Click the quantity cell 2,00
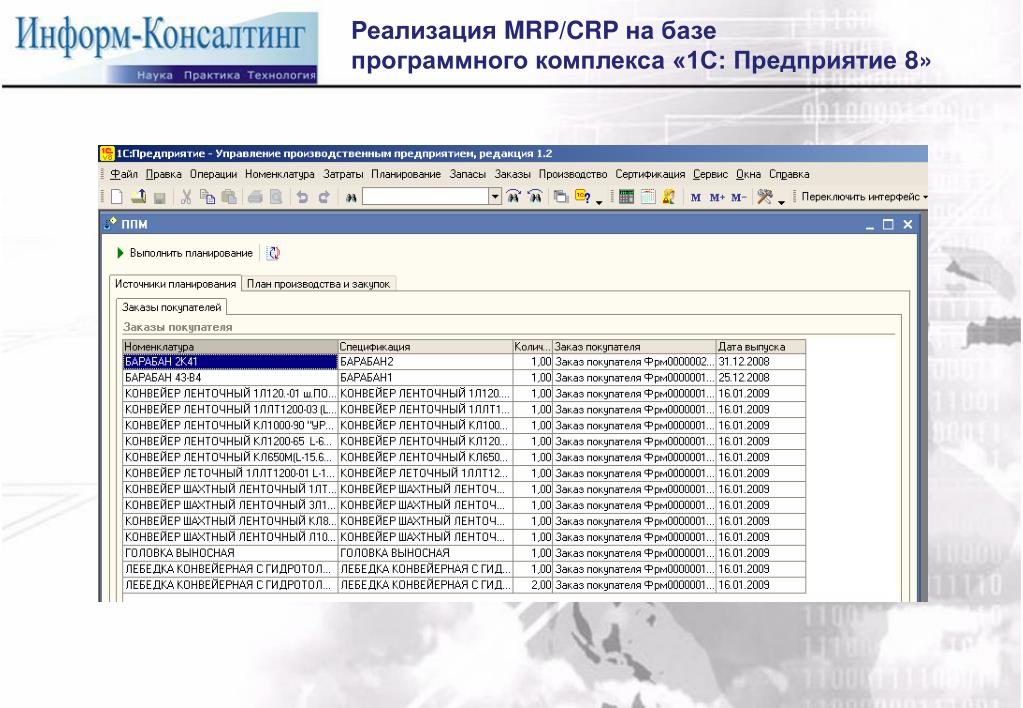This screenshot has width=1023, height=708. point(533,585)
